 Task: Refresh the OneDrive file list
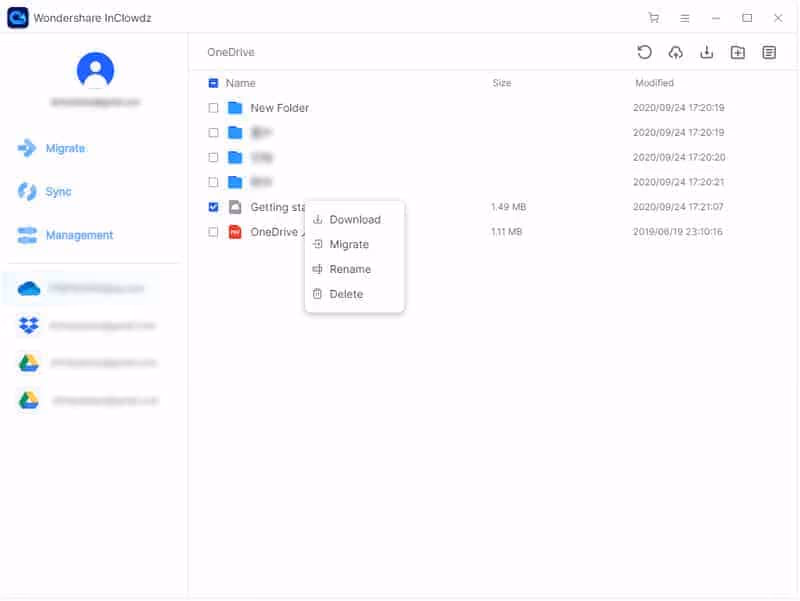pos(645,51)
